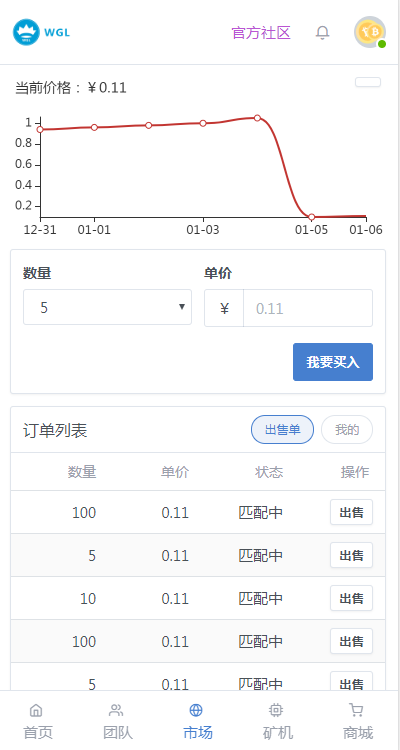Screen dimensions: 400x750
Task: Click the chart peak data point
Action: click(257, 118)
